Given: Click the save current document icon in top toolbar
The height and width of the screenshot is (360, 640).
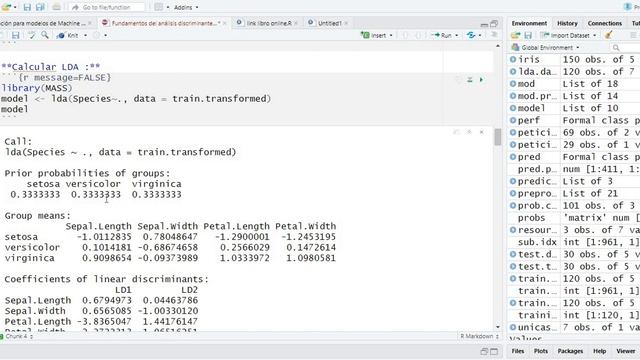Looking at the screenshot, I should (27, 7).
